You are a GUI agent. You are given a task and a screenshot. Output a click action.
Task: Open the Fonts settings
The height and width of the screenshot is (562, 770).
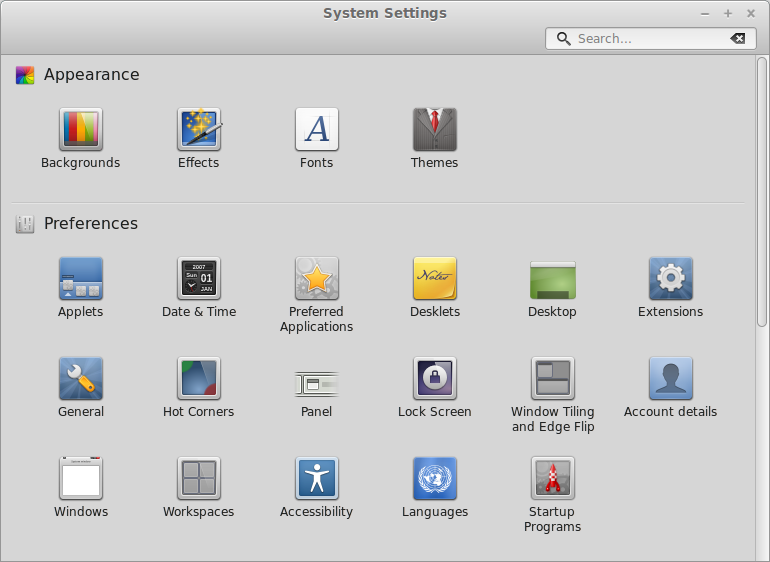coord(316,130)
